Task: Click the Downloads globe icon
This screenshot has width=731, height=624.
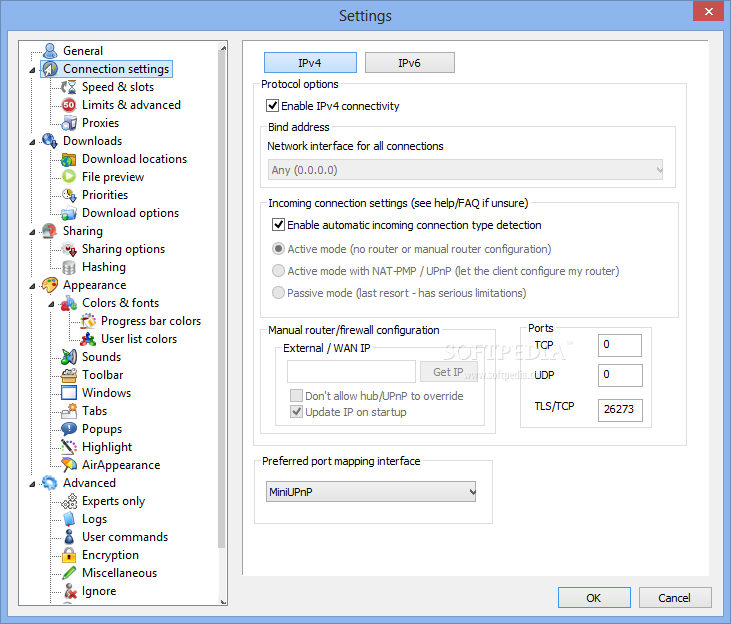Action: pyautogui.click(x=50, y=141)
